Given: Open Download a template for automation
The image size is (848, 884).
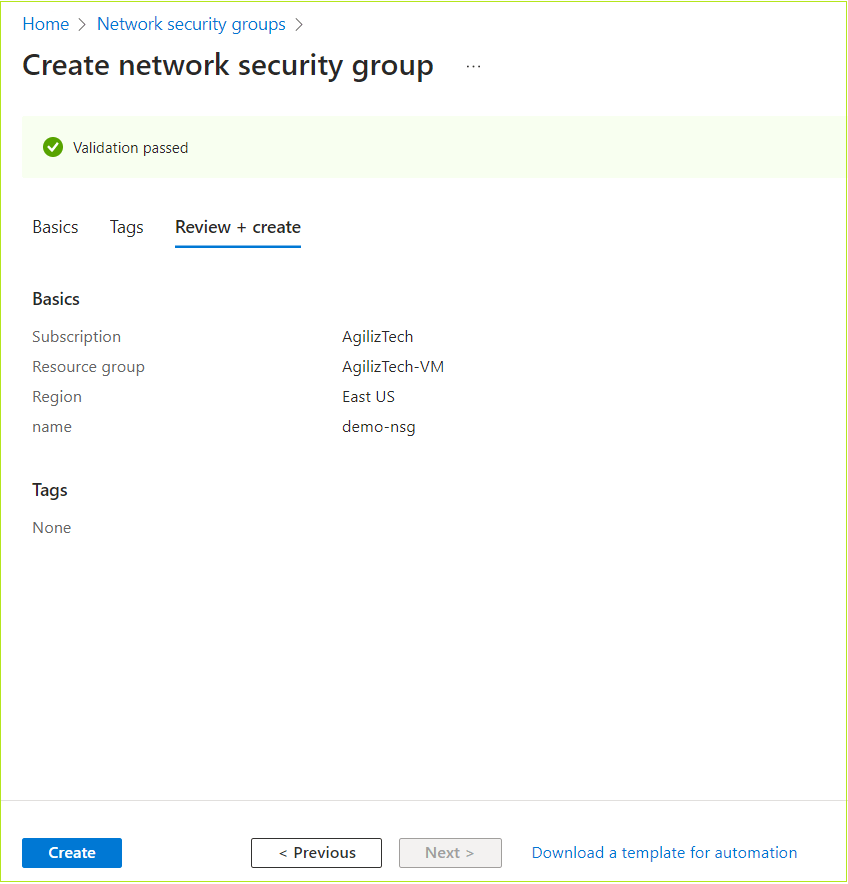Looking at the screenshot, I should [664, 852].
